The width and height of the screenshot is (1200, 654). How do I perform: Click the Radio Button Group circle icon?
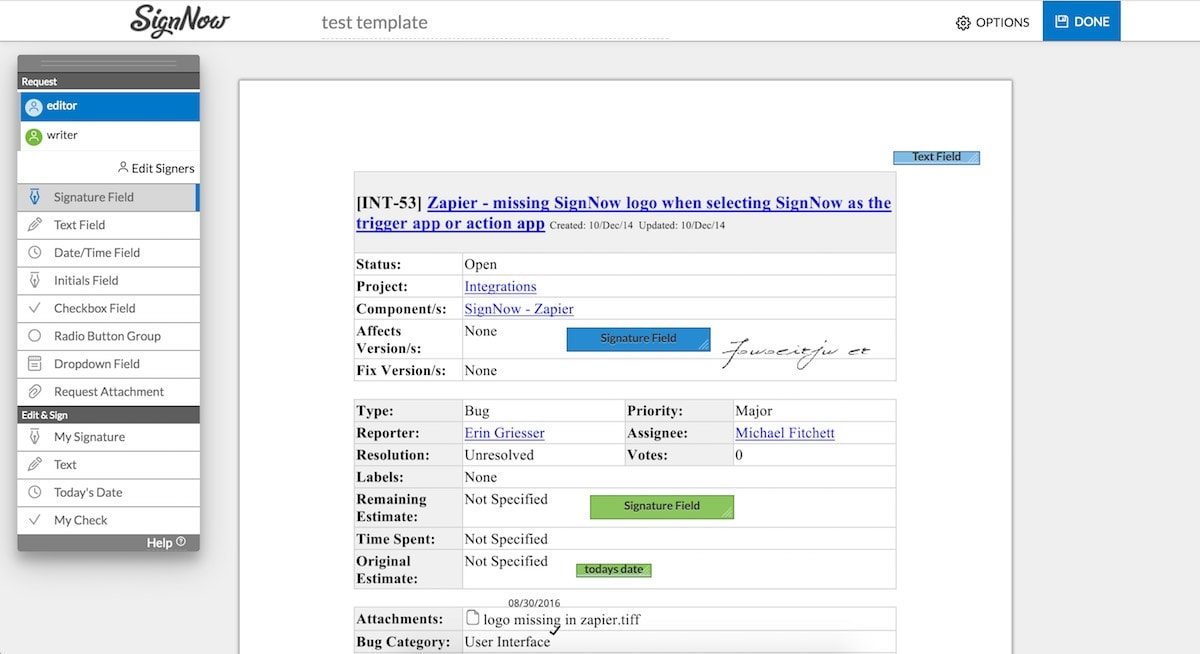click(35, 336)
